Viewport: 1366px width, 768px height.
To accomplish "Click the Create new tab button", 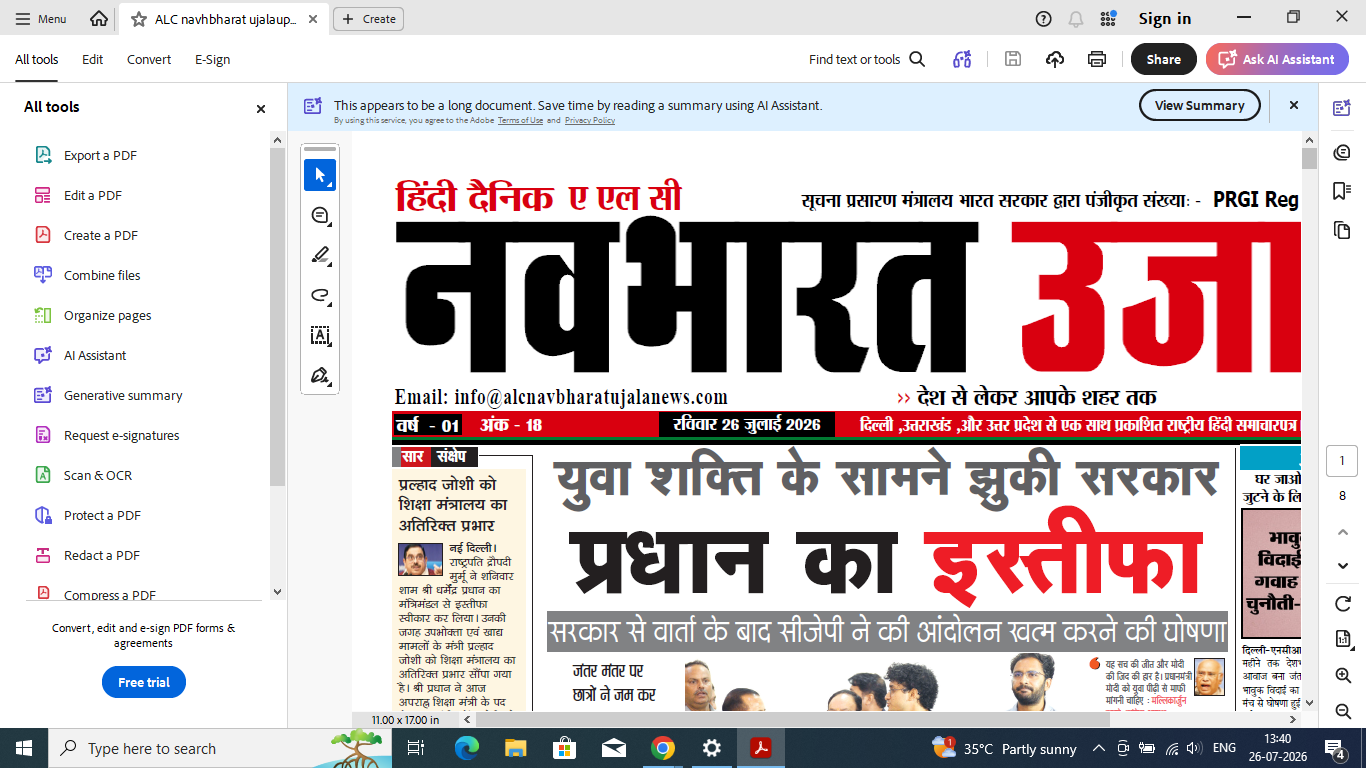I will (370, 18).
